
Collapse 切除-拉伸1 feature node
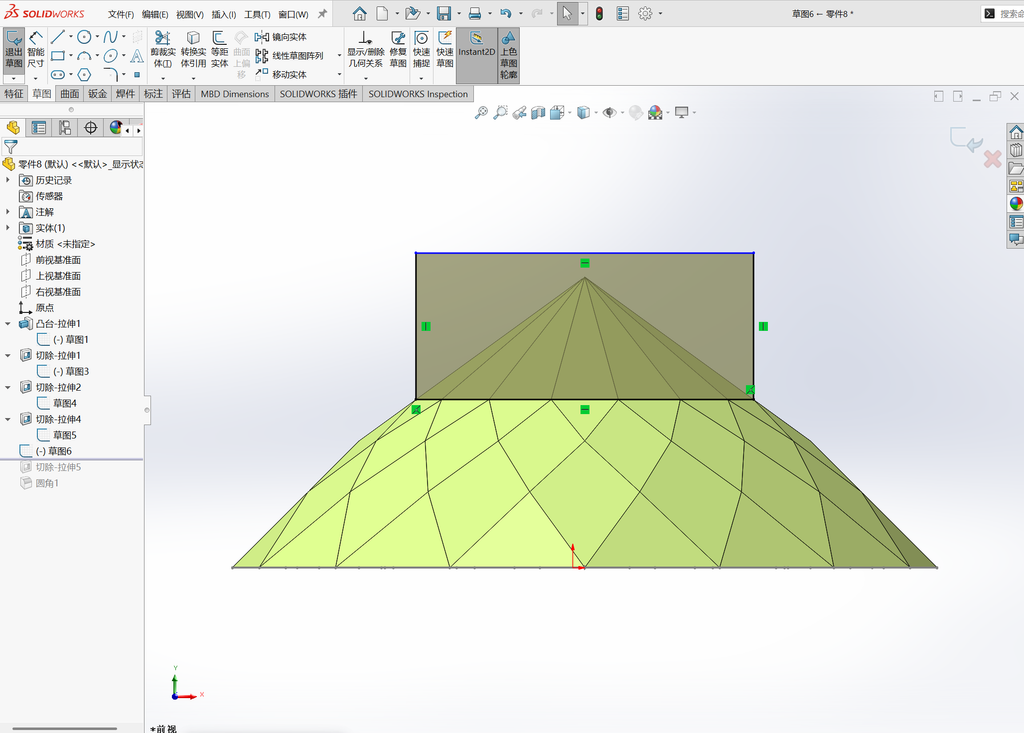(x=8, y=355)
